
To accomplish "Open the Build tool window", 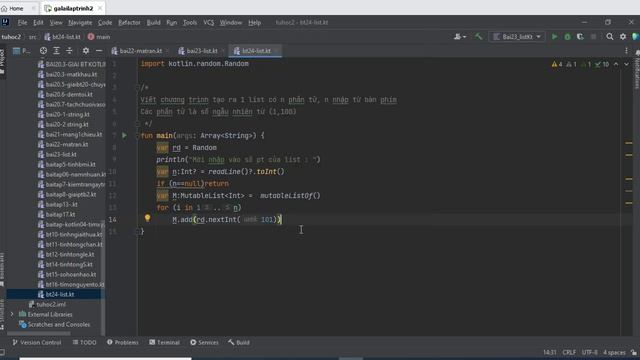I will pos(239,342).
